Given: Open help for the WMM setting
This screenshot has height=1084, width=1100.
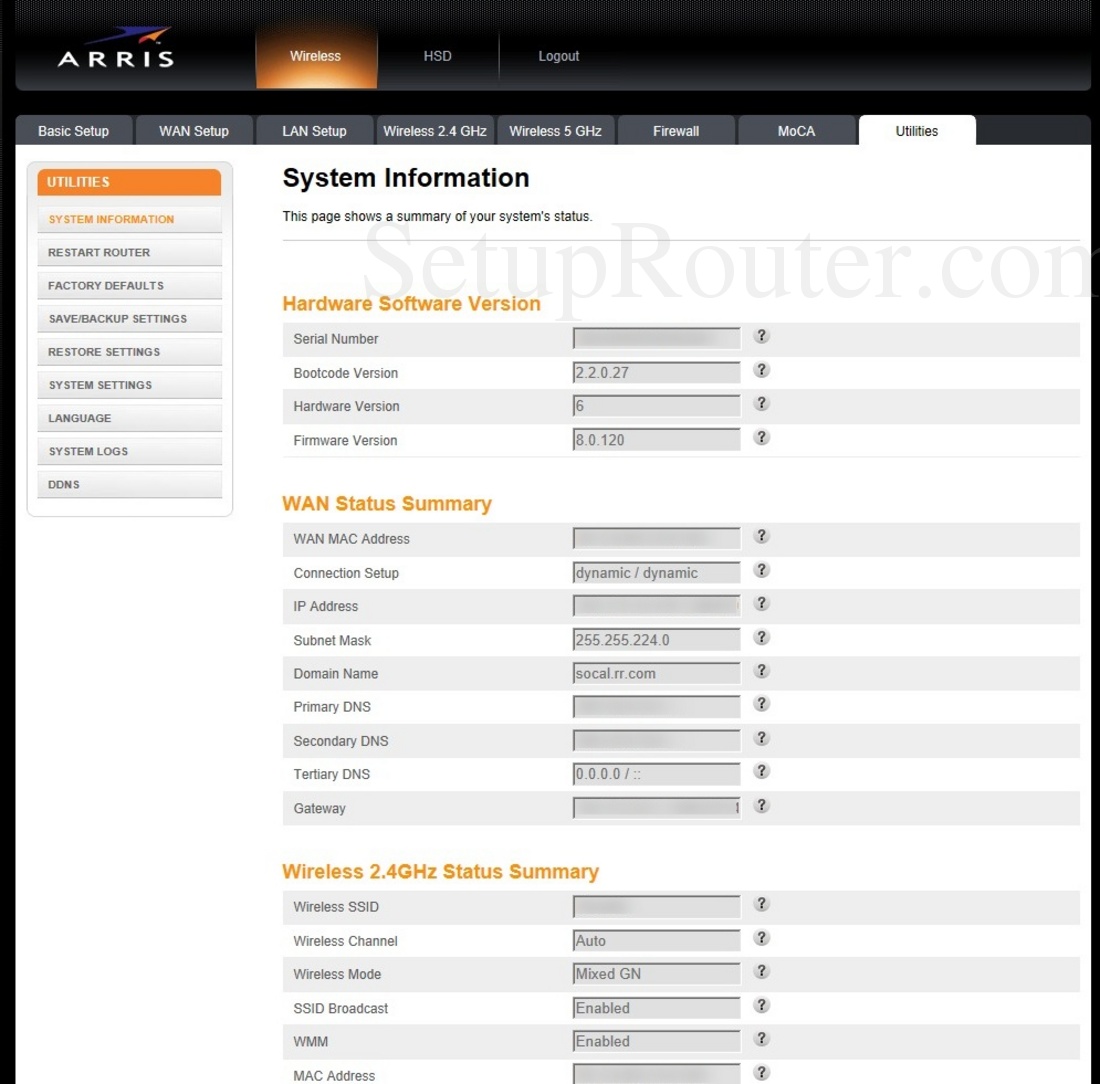Looking at the screenshot, I should click(x=761, y=1038).
